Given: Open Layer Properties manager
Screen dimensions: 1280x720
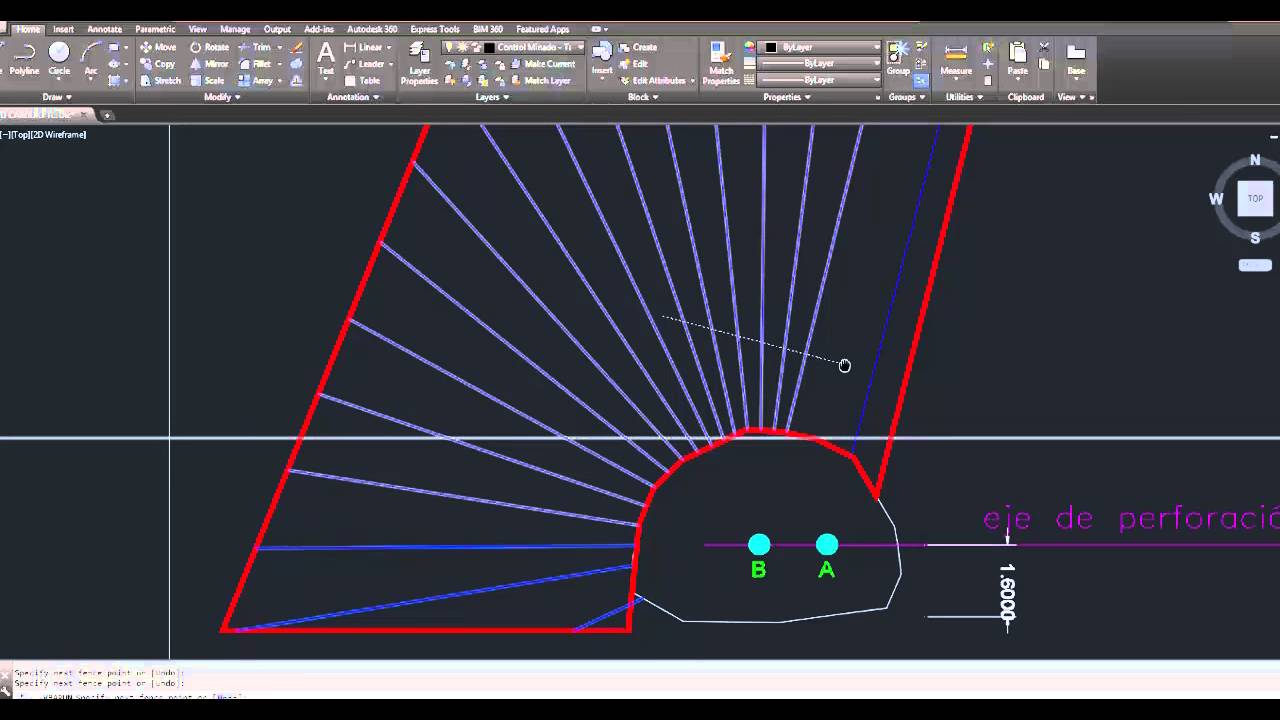Looking at the screenshot, I should (419, 63).
